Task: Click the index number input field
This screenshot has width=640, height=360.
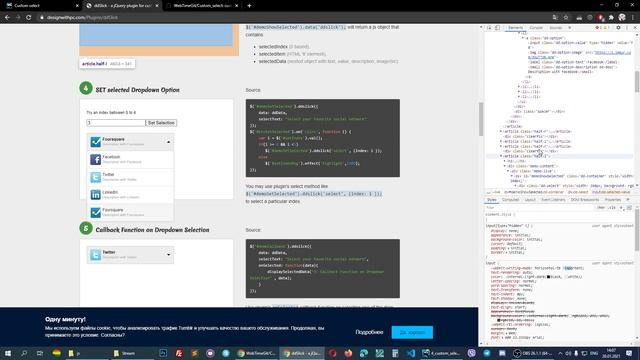Action: [x=116, y=123]
